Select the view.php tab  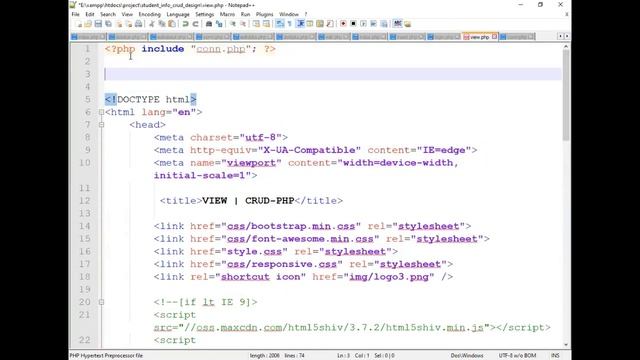click(x=479, y=37)
